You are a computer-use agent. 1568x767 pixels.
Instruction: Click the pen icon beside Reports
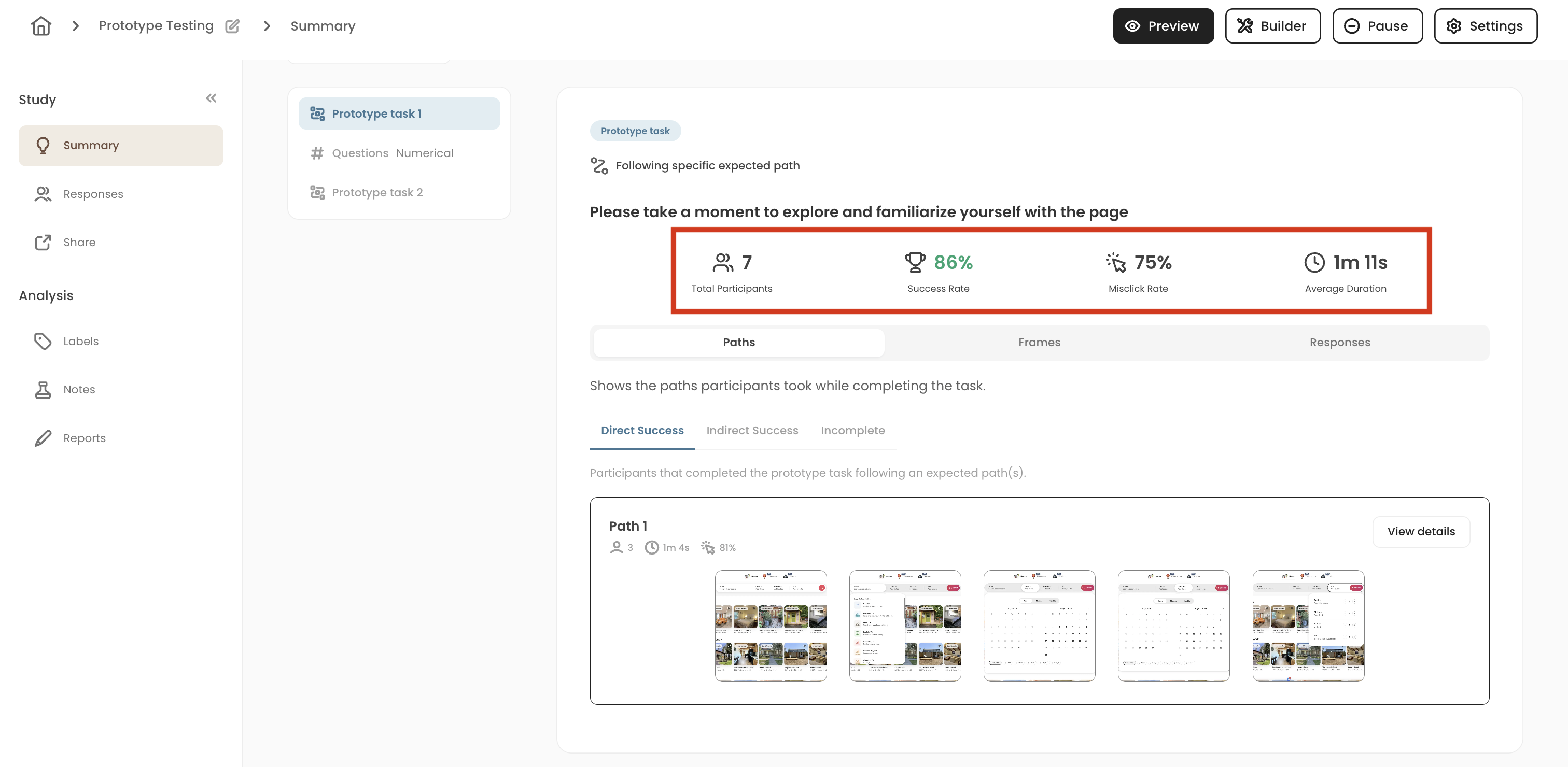pyautogui.click(x=43, y=438)
